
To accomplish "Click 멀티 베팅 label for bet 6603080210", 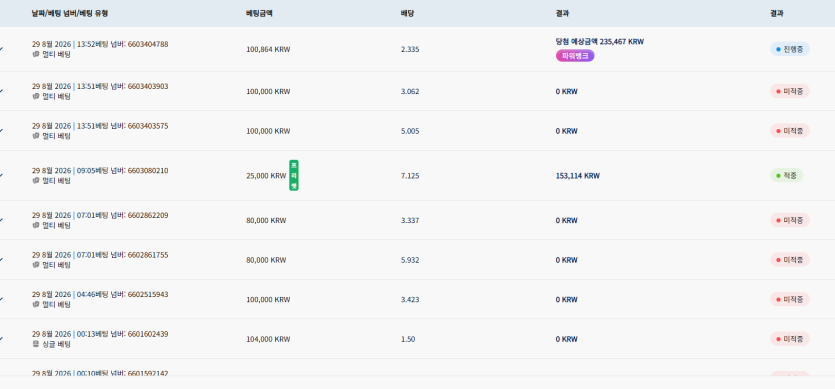I will click(x=56, y=181).
